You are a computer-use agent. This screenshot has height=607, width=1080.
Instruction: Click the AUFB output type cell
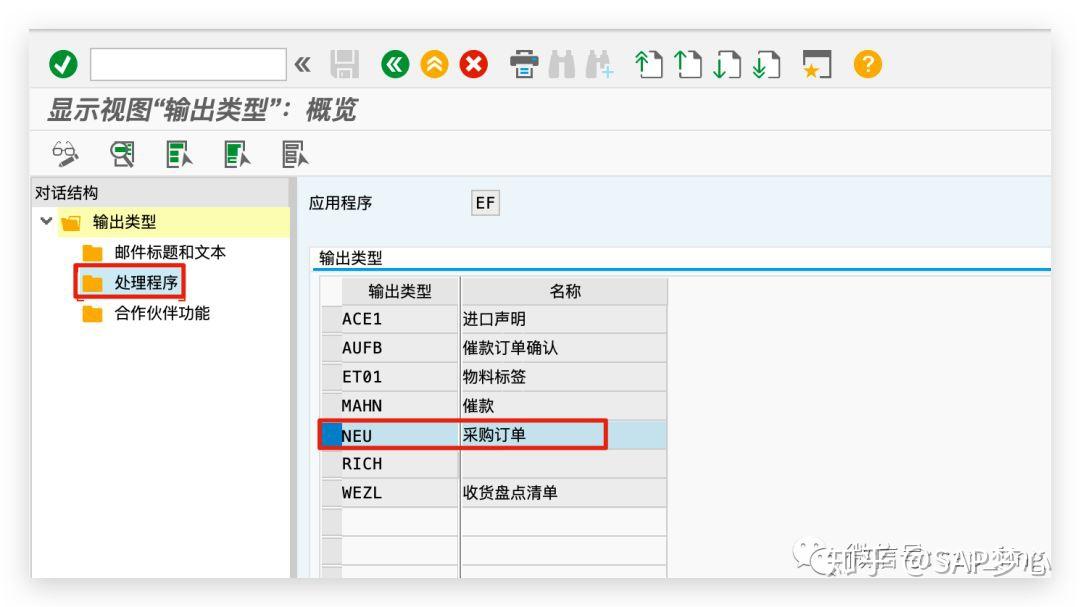click(x=400, y=348)
